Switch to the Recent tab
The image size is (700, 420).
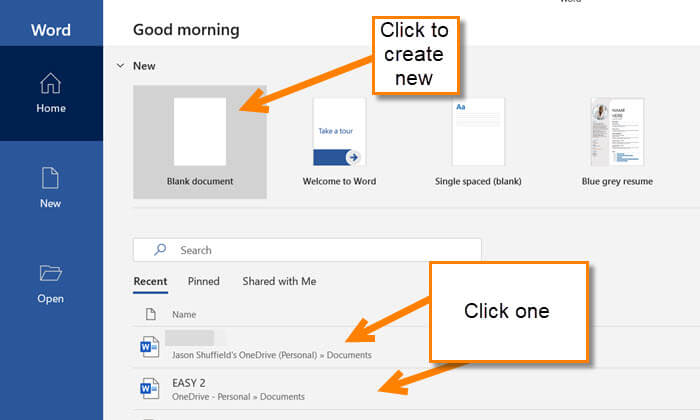pos(150,282)
